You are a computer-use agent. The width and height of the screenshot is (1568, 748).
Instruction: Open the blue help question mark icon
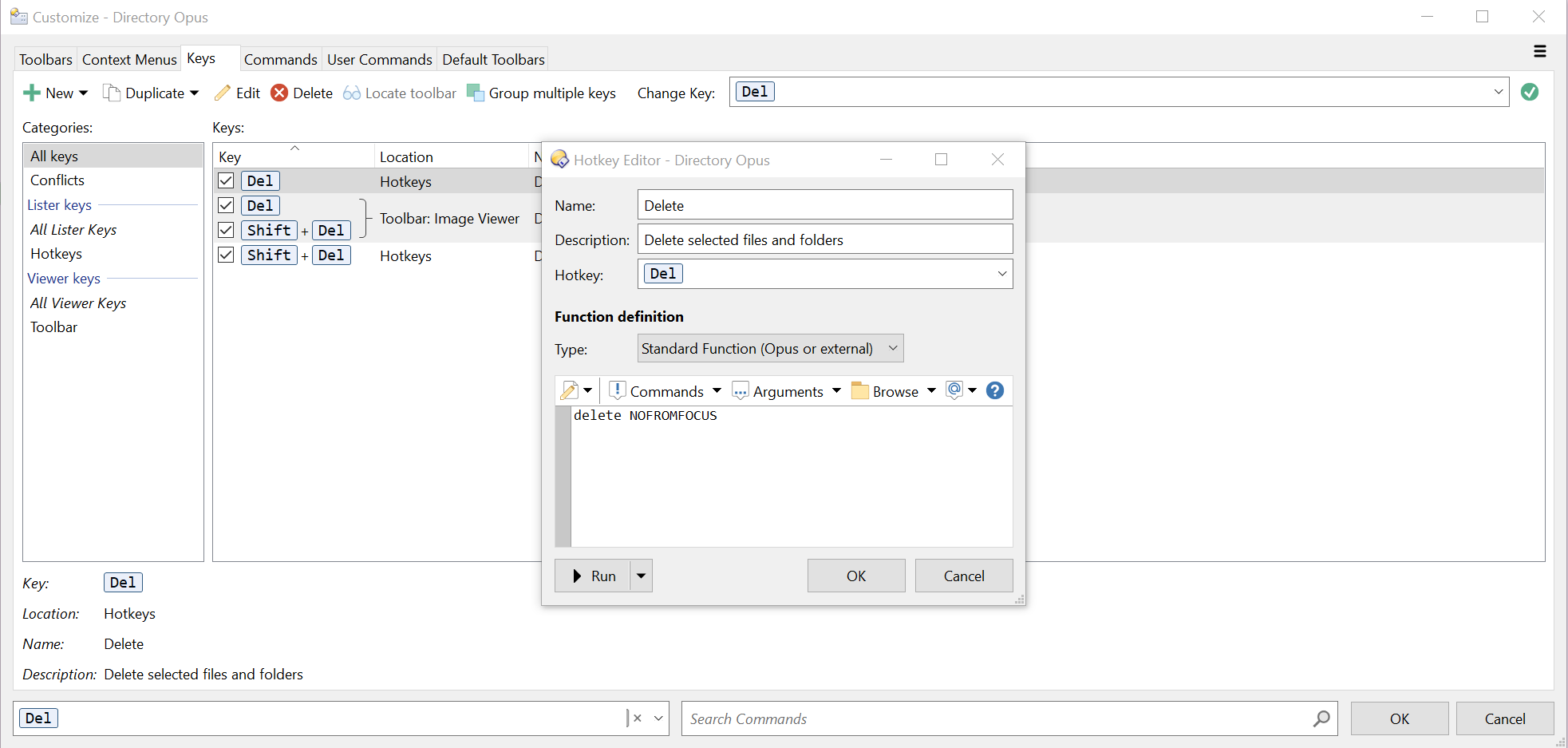995,390
